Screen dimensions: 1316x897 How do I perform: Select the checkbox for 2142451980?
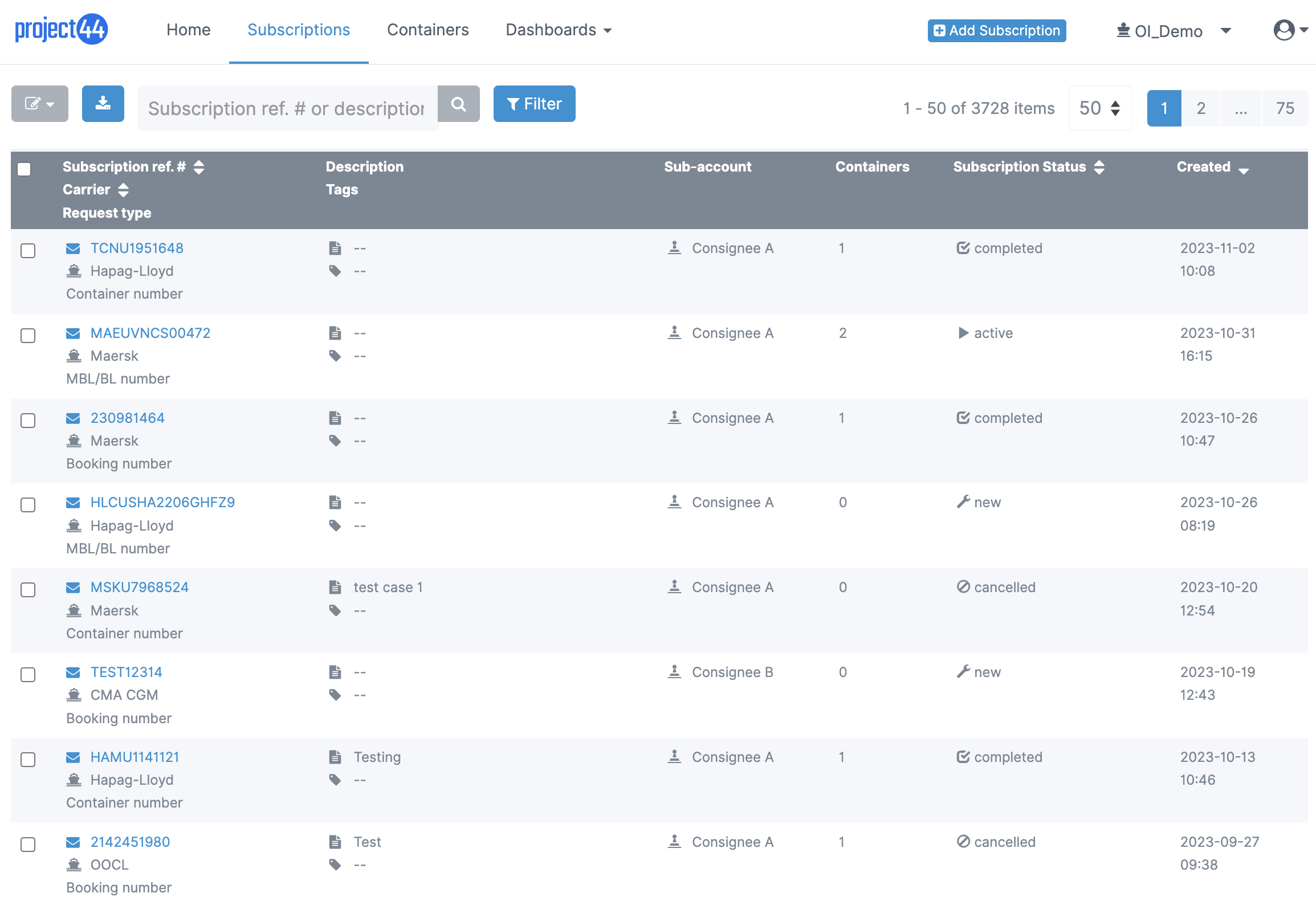click(x=28, y=845)
